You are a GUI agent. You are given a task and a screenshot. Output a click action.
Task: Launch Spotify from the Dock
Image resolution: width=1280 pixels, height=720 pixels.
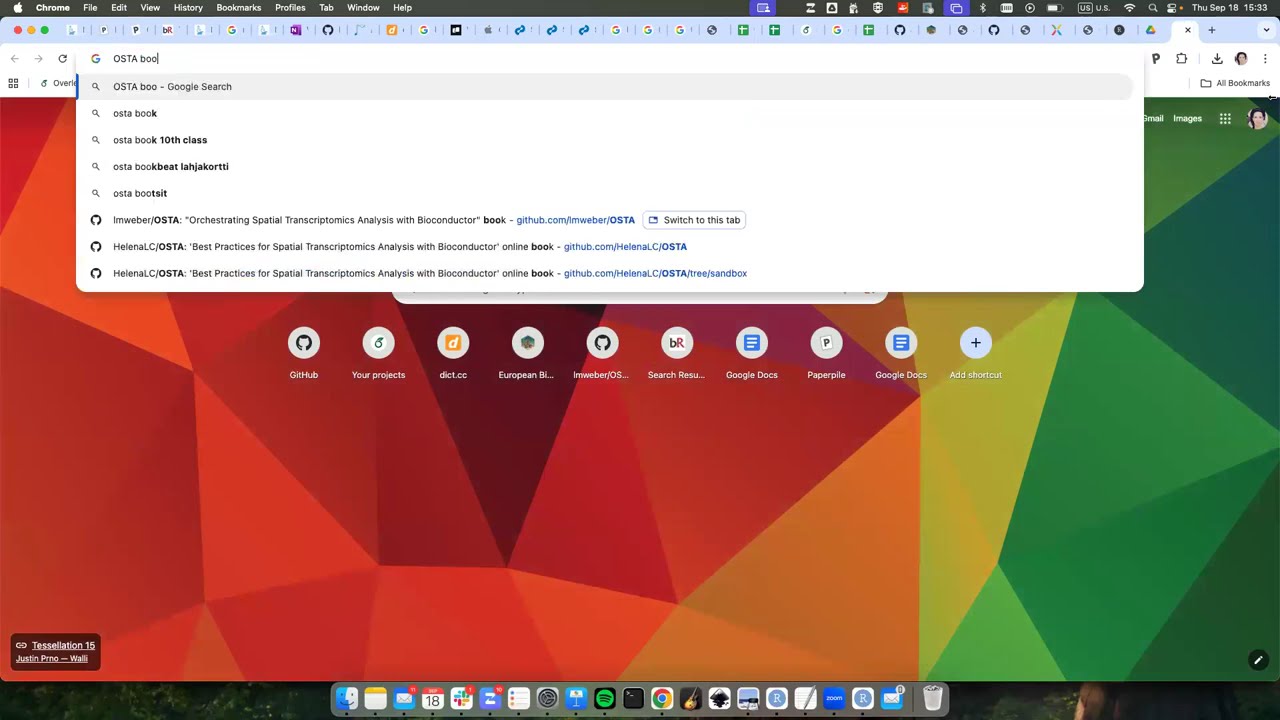[604, 699]
